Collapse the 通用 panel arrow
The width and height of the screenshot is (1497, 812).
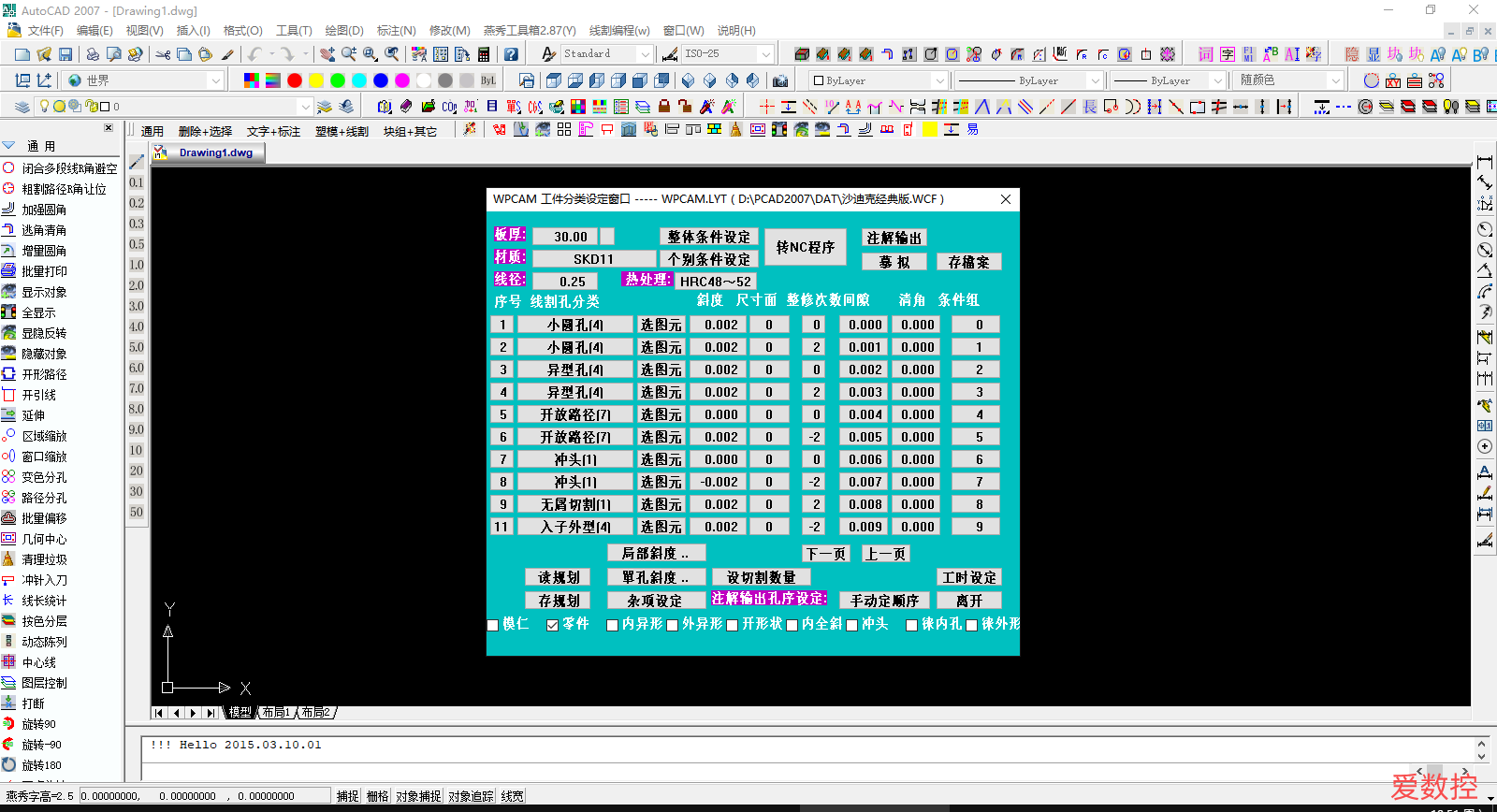(8, 146)
